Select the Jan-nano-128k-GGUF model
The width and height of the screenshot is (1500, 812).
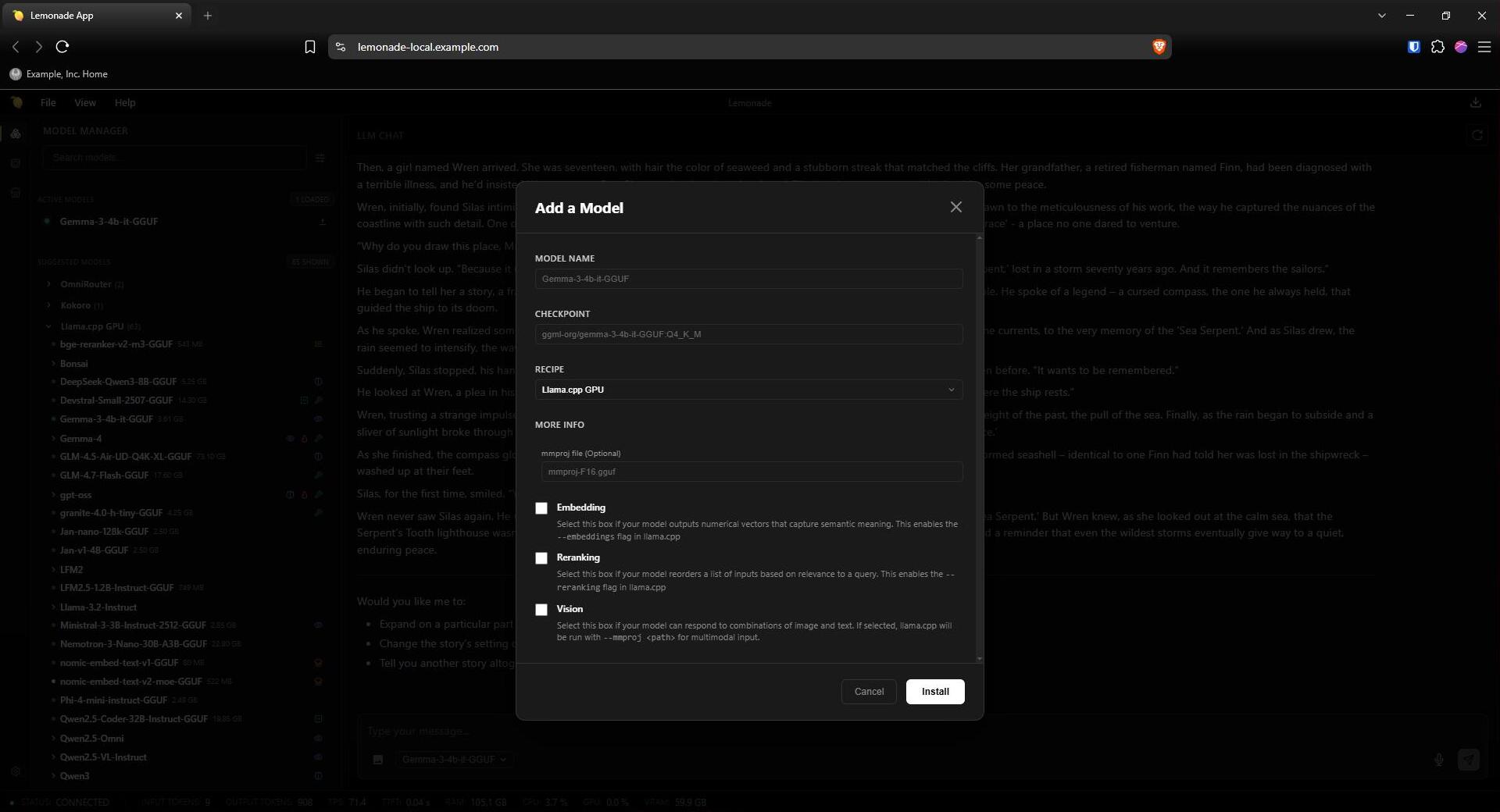(x=104, y=532)
